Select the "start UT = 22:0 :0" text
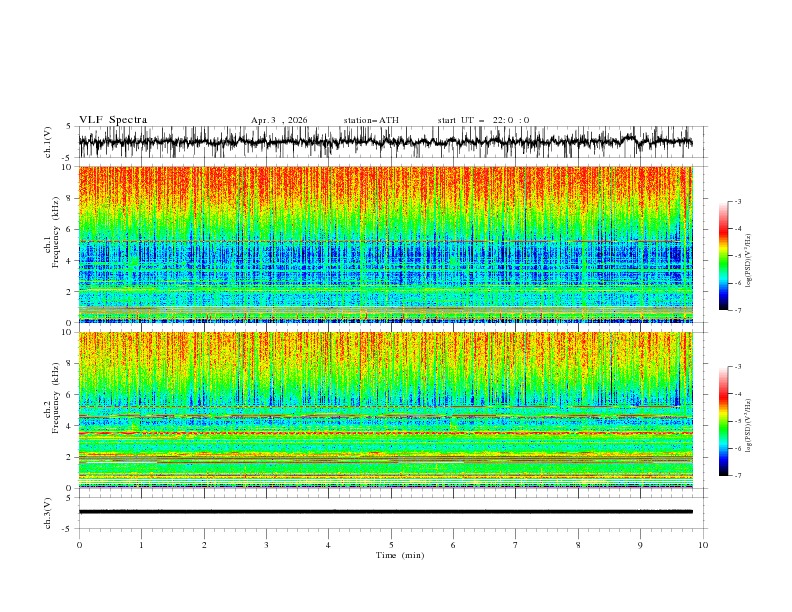792x612 pixels. point(483,120)
